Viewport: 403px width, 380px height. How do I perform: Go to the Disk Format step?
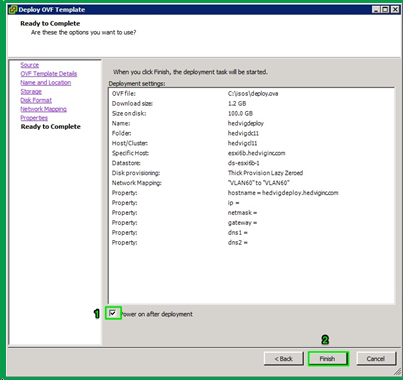36,100
